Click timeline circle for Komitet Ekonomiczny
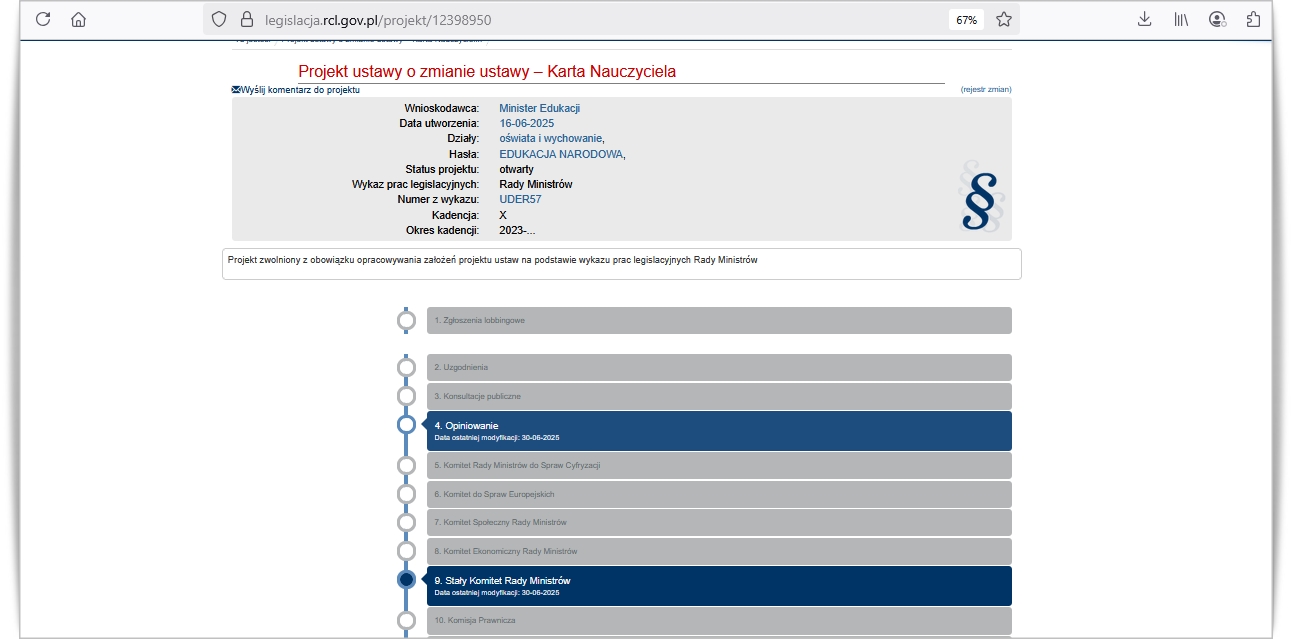Screen dimensions: 1292x639 (406, 551)
